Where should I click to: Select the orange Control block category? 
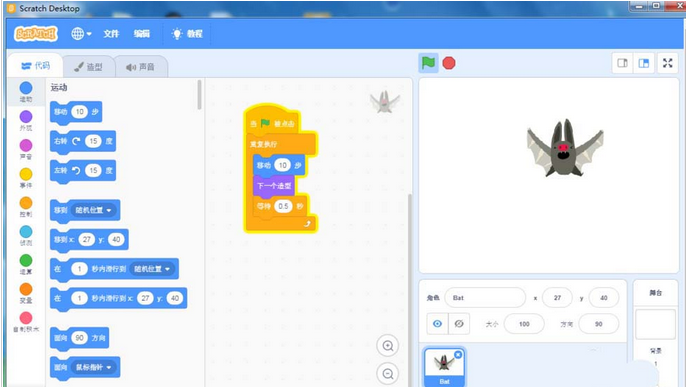(x=26, y=207)
